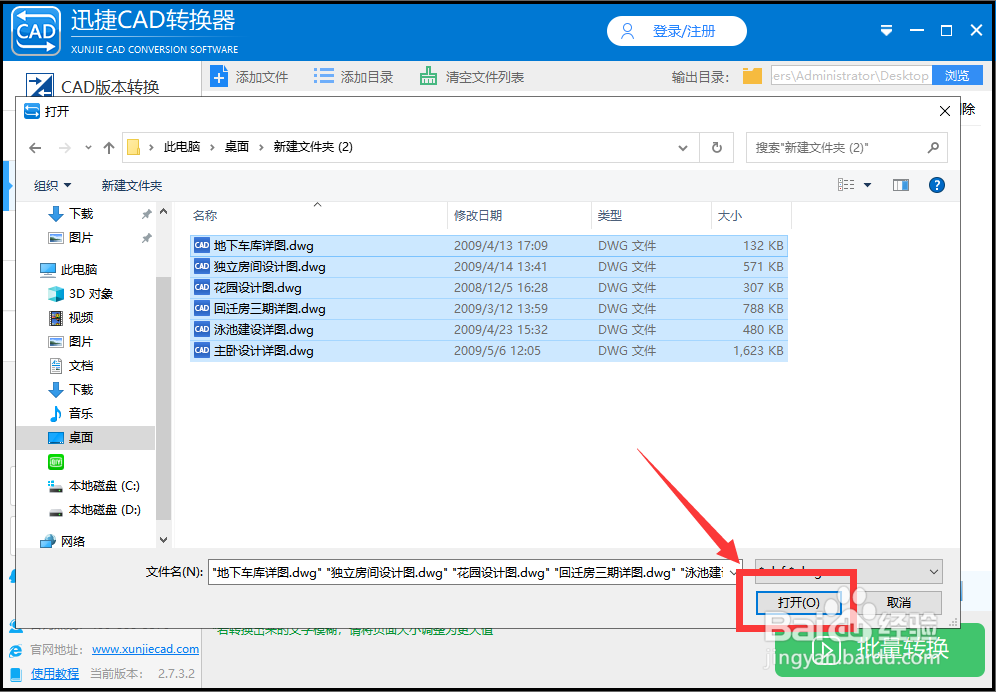Click the green iQIYI item in navigation pane
Image resolution: width=996 pixels, height=692 pixels.
tap(56, 461)
